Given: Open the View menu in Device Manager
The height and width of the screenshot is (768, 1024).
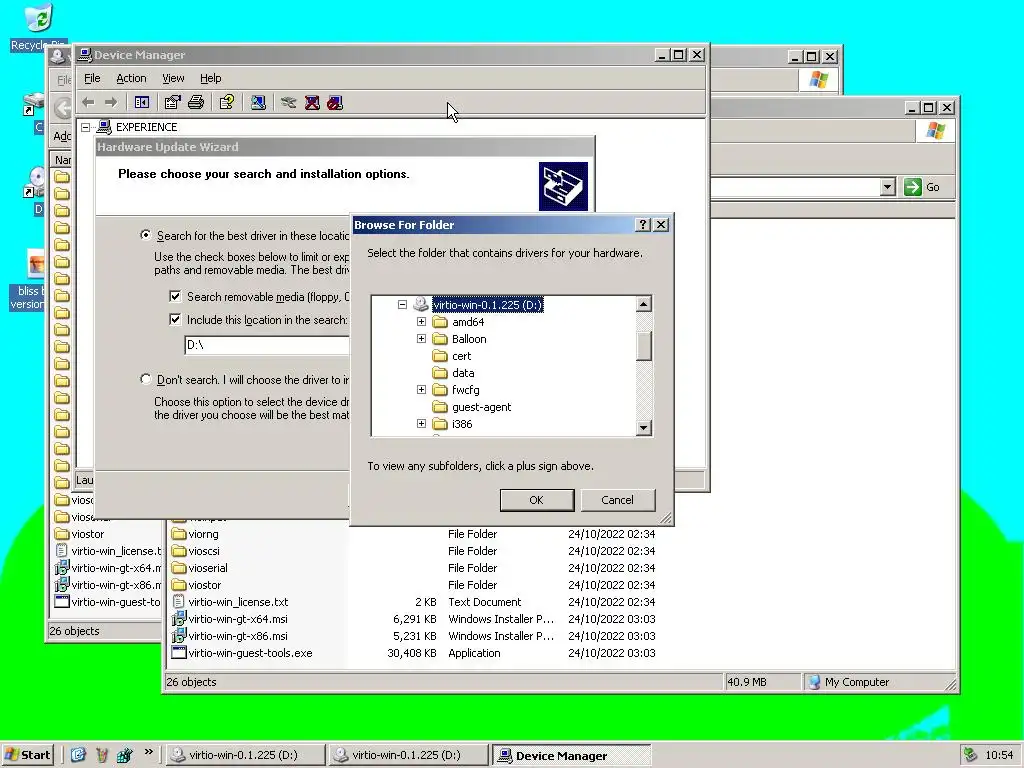Looking at the screenshot, I should click(x=173, y=78).
